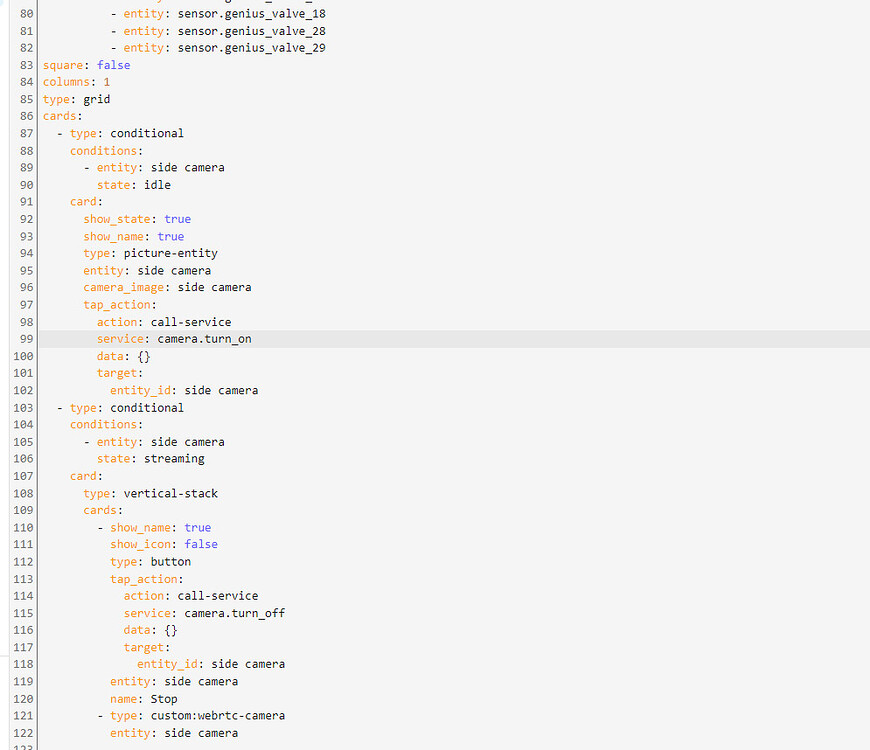The image size is (870, 750).
Task: Click the type value 'button'
Action: 170,562
